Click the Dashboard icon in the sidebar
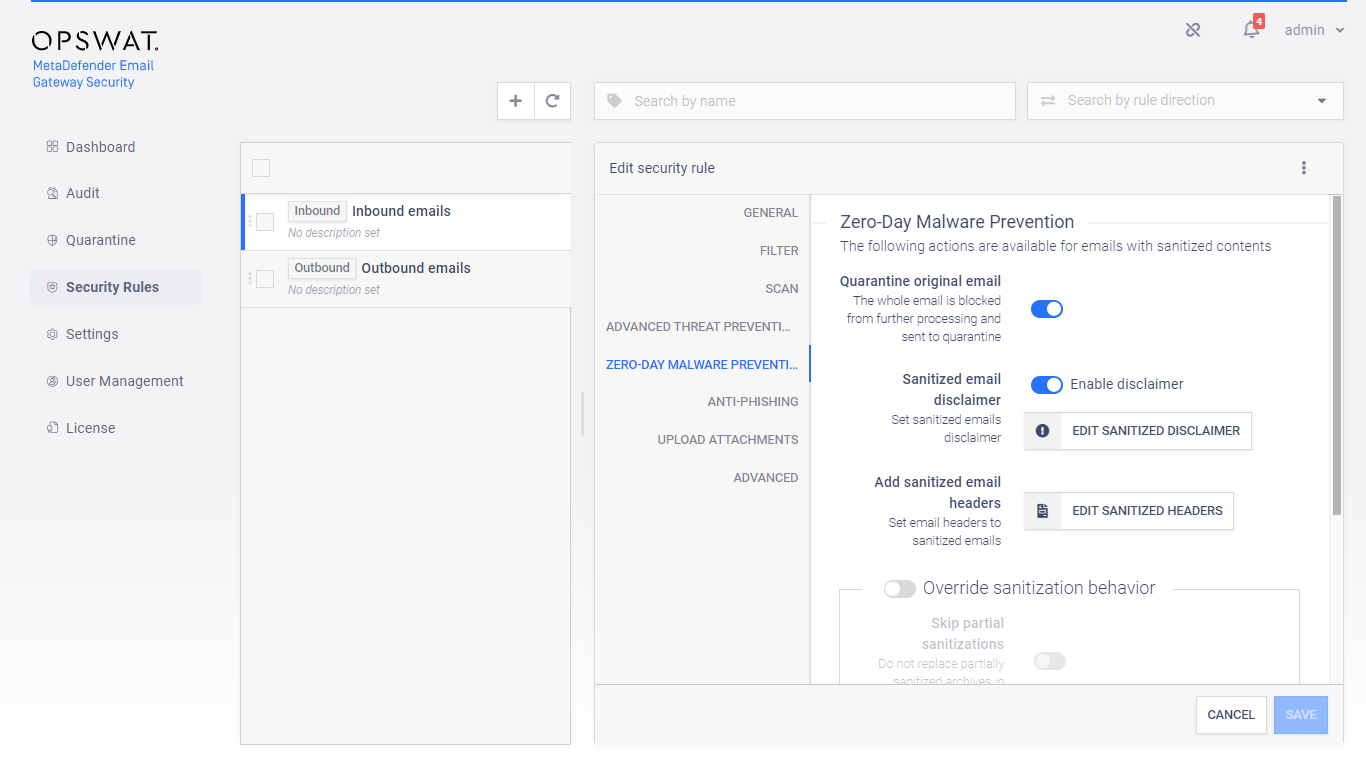Screen dimensions: 1366x768 [52, 147]
